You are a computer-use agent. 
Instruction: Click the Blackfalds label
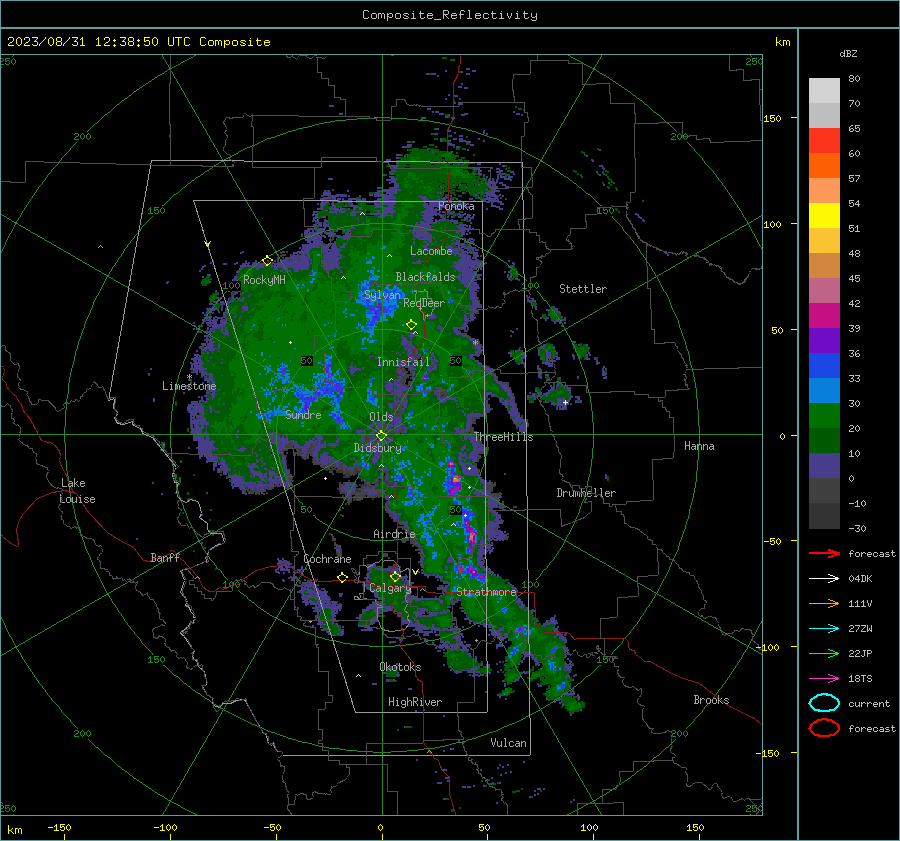click(x=425, y=277)
